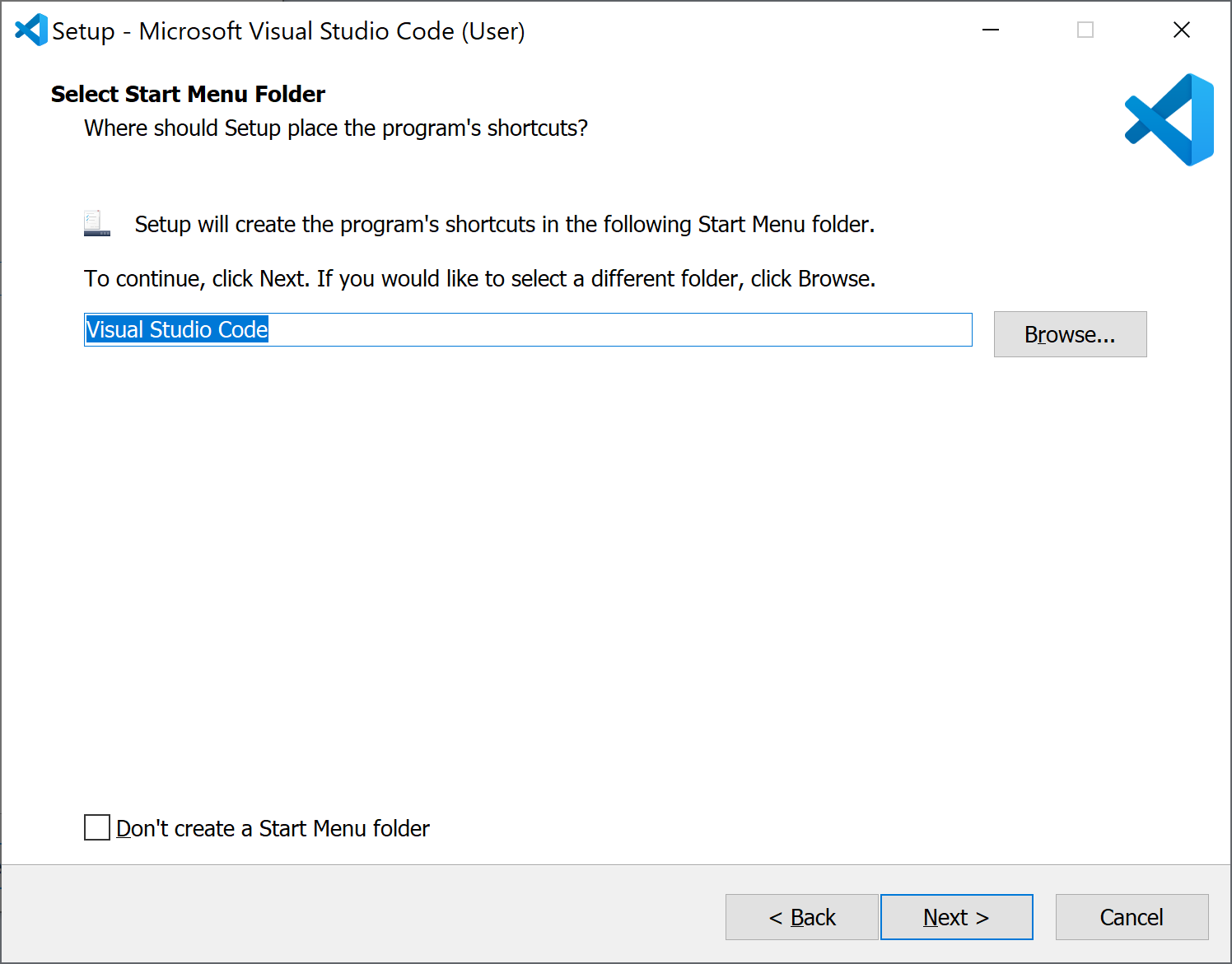Tick the Don't create a Start Menu folder checkbox

(97, 827)
